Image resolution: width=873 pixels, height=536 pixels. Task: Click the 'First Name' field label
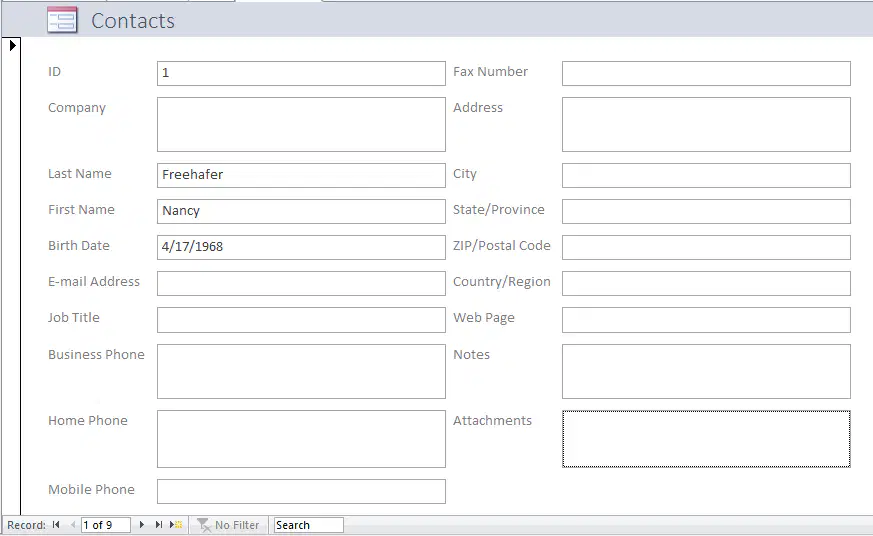[81, 209]
